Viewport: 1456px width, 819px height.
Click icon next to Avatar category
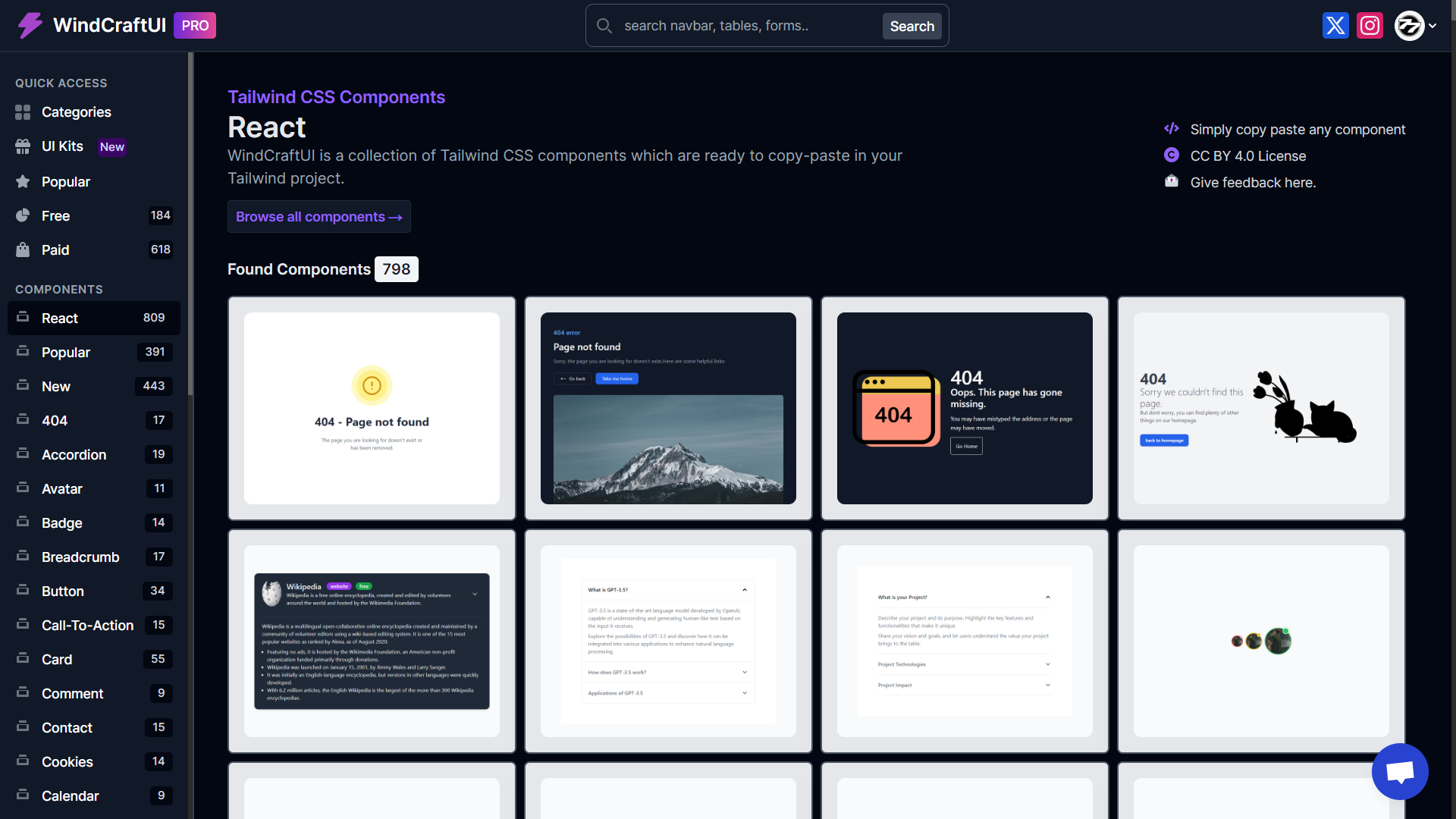(x=23, y=487)
